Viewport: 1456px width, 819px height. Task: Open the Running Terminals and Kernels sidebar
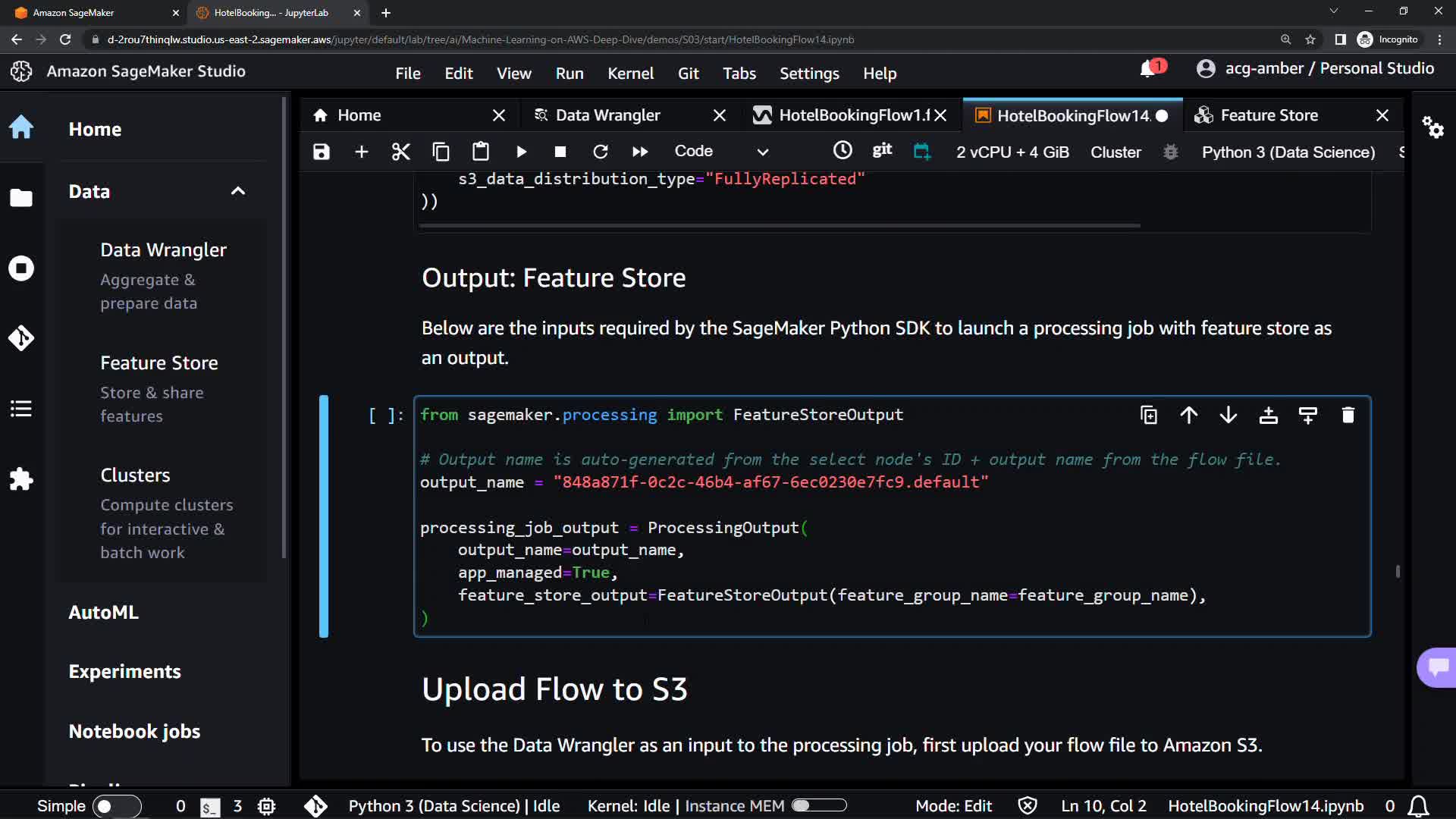click(x=21, y=268)
